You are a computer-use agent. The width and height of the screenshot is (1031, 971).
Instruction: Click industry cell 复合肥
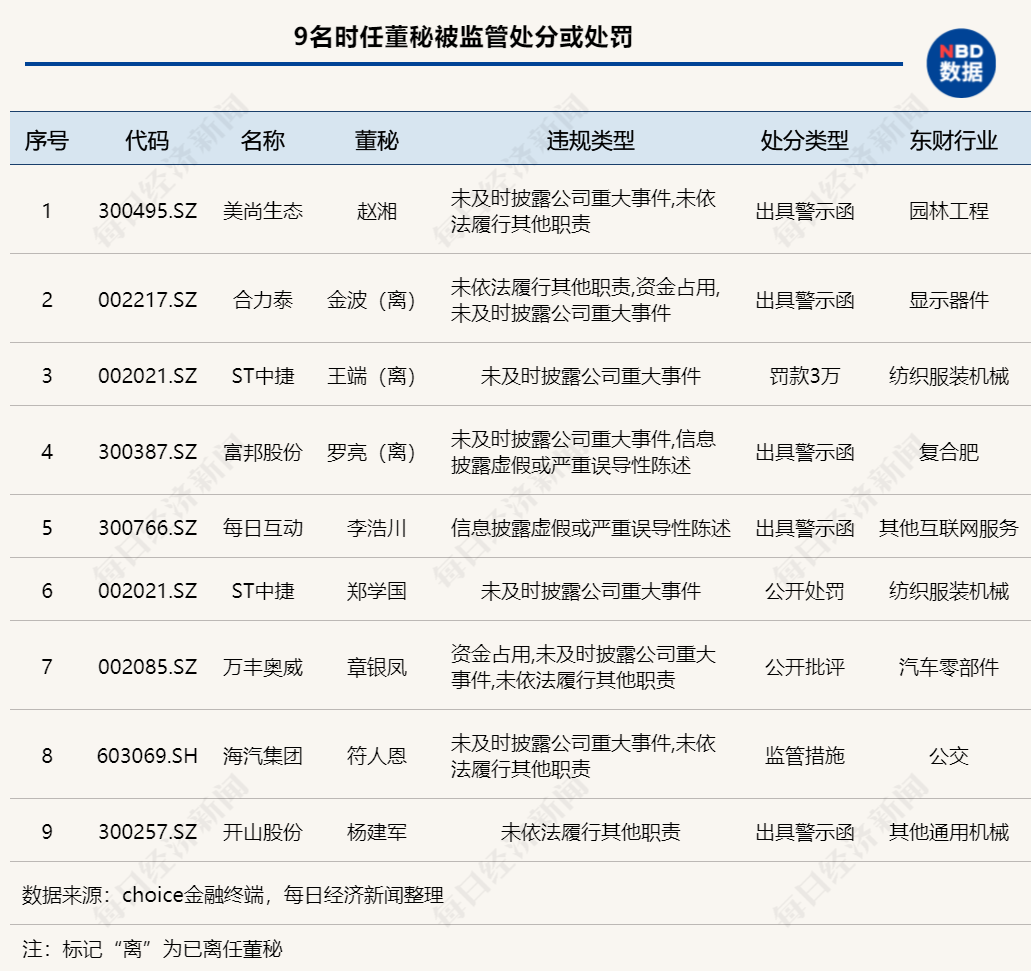949,452
